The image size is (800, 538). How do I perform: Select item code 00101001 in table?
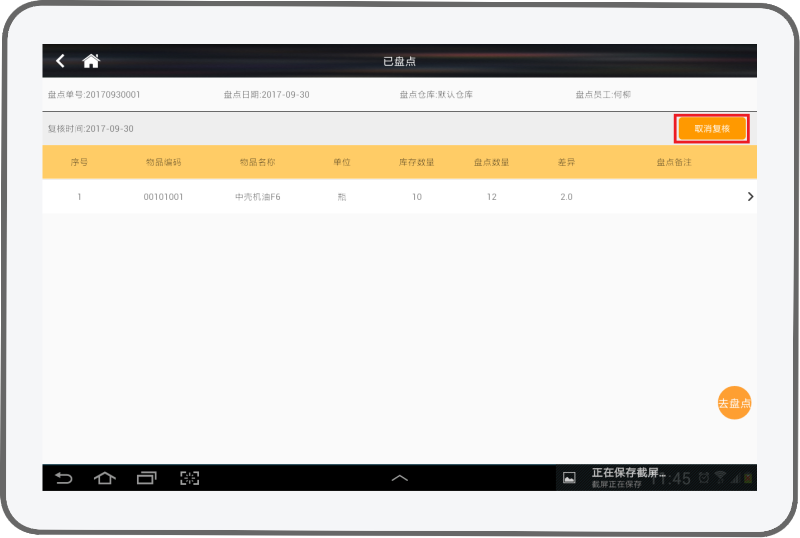pos(163,197)
